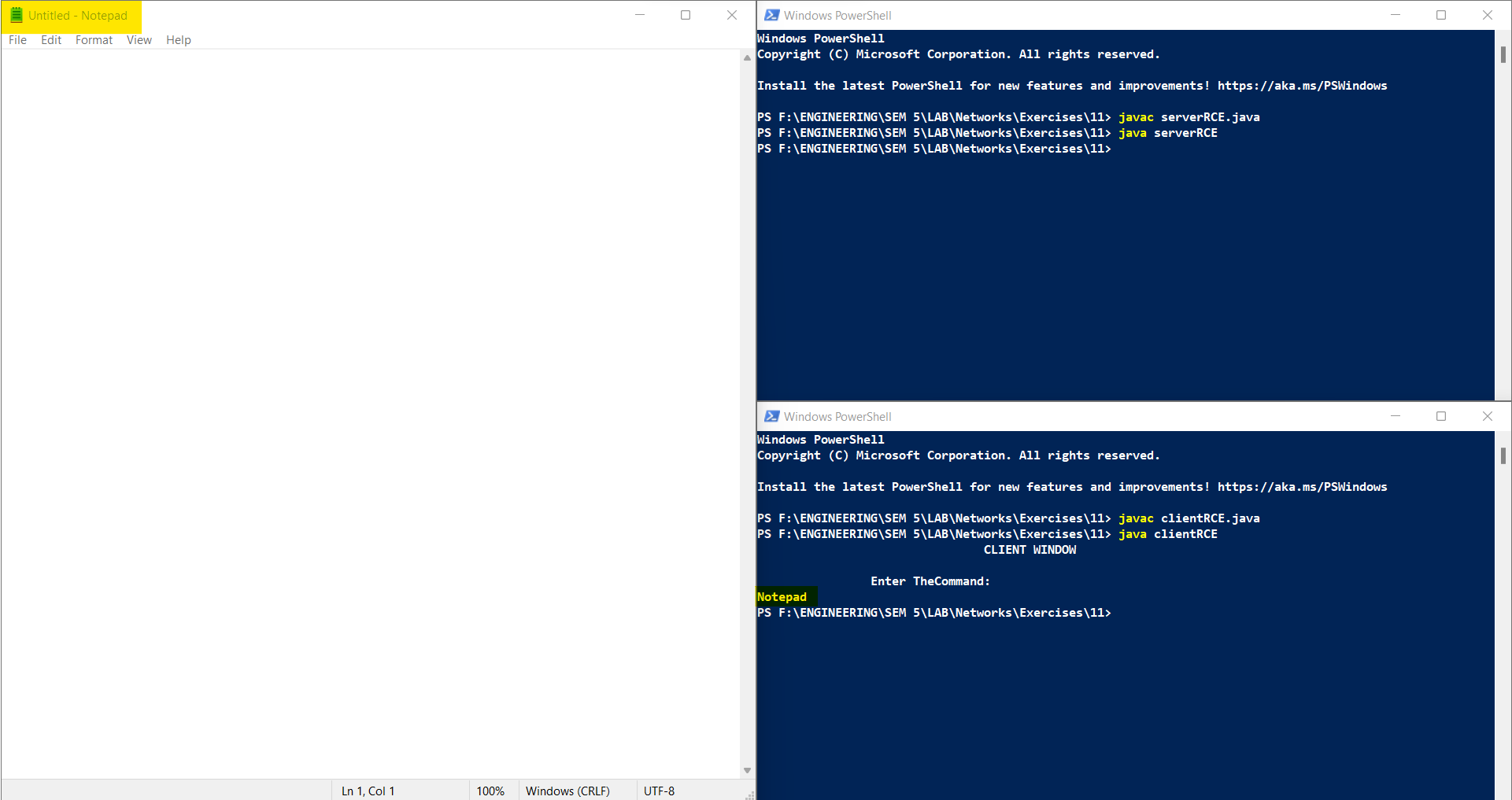The width and height of the screenshot is (1512, 800).
Task: Click 'Ln 1, Col 1' in Notepad status bar
Action: pyautogui.click(x=368, y=791)
